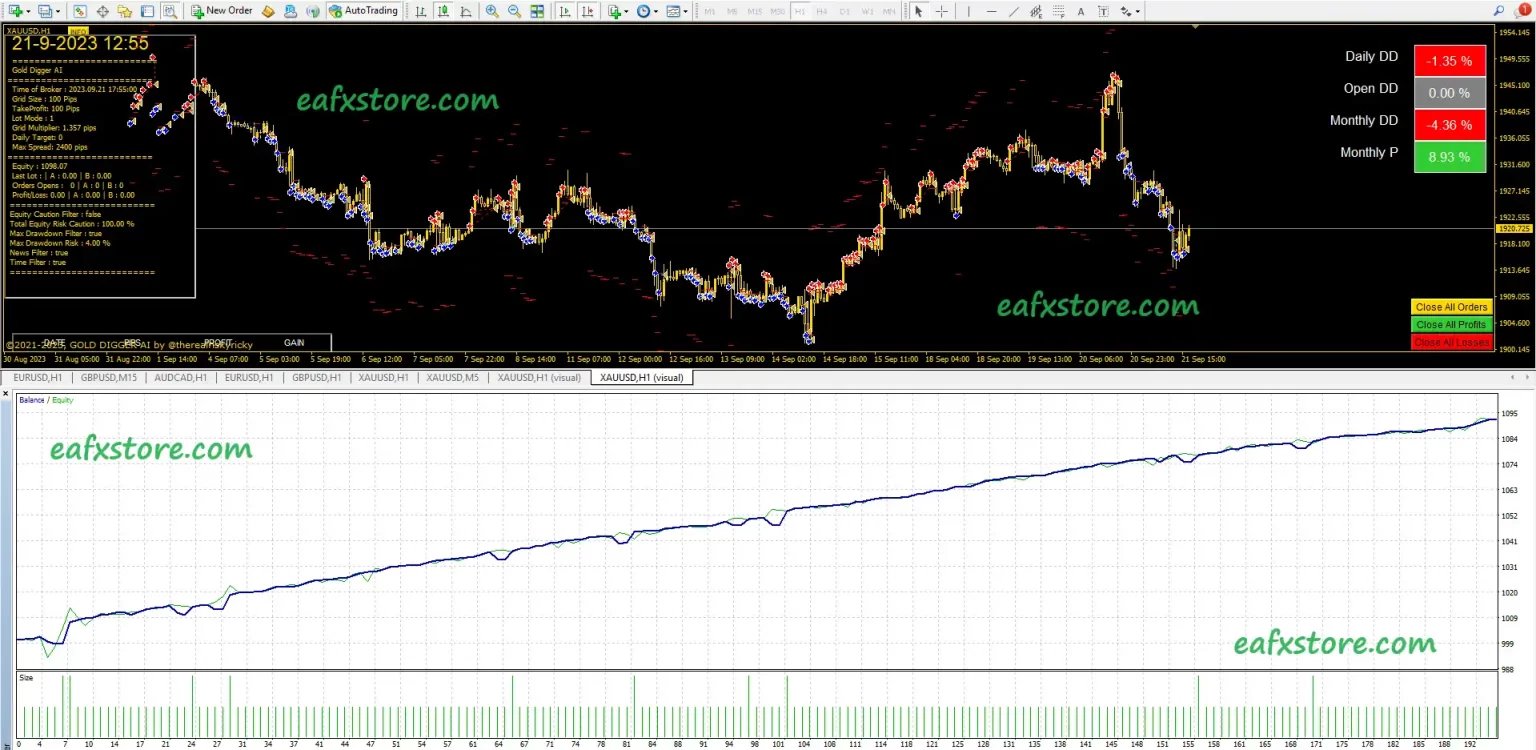The image size is (1536, 750).
Task: Switch to the EURUSD,H1 first tab
Action: 38,378
